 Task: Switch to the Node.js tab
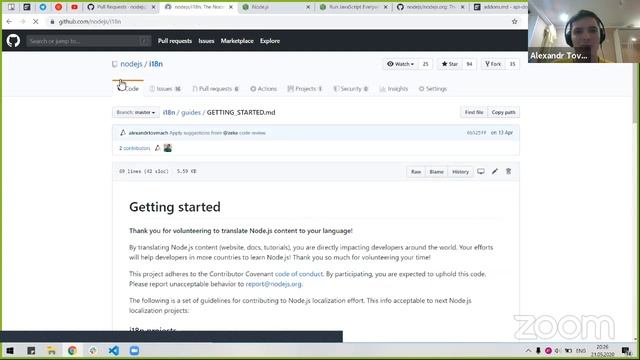pyautogui.click(x=275, y=7)
